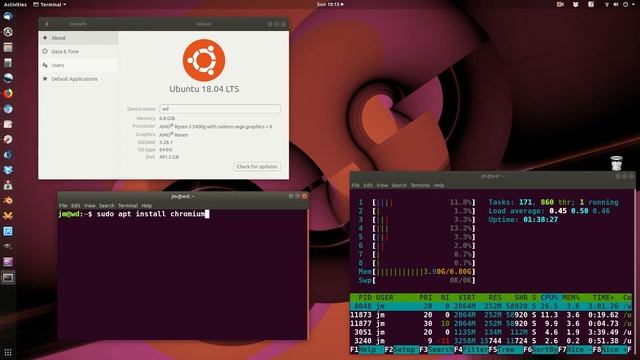Select About in the Details sidebar
This screenshot has width=640, height=360.
click(78, 38)
